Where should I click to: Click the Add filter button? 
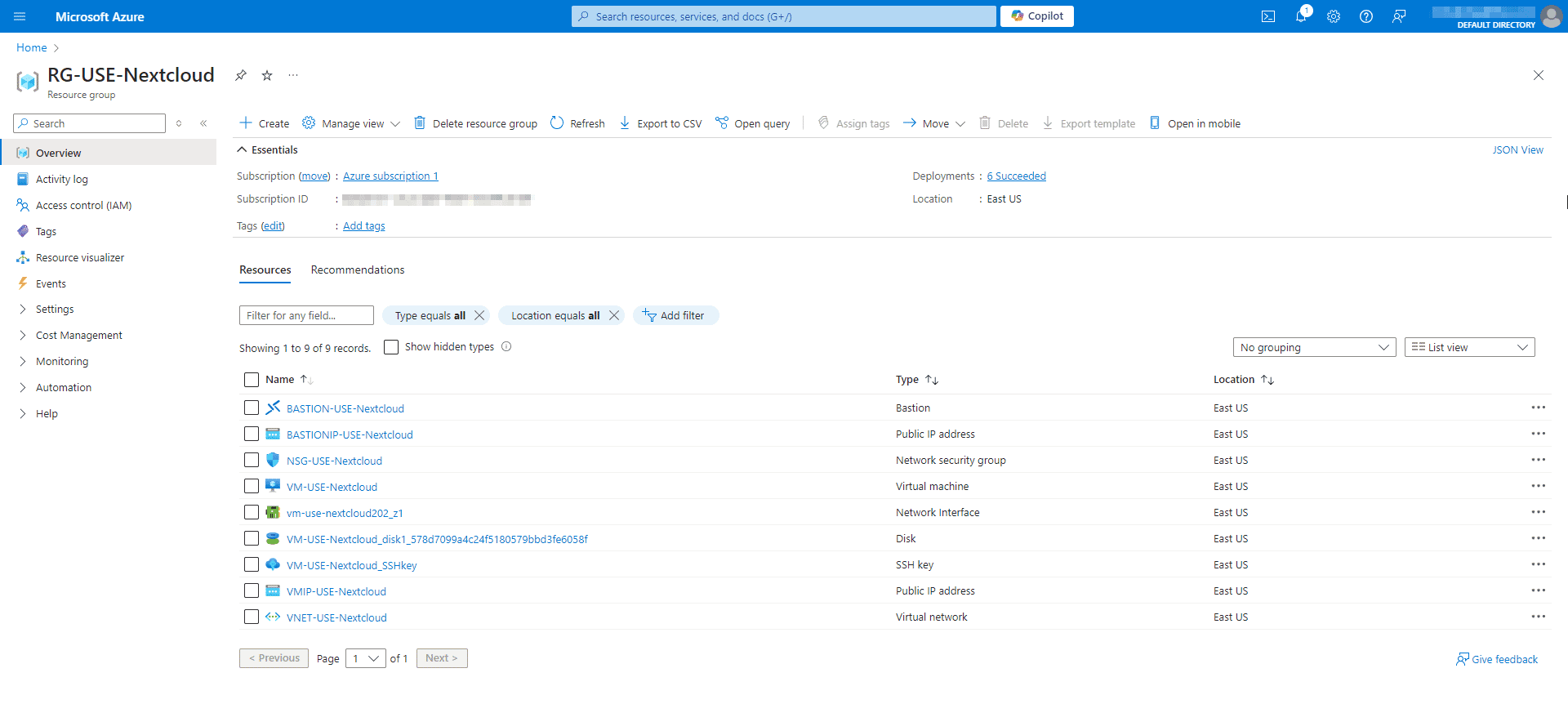pos(675,315)
